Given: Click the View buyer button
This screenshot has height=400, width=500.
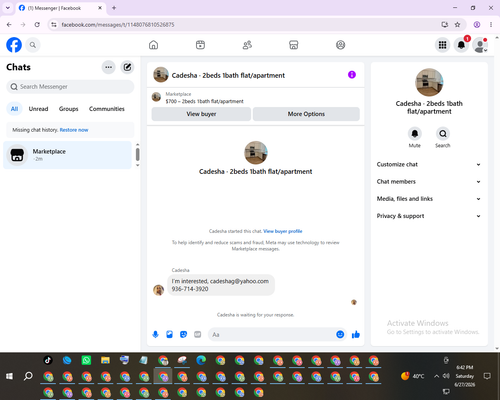Looking at the screenshot, I should tap(201, 114).
